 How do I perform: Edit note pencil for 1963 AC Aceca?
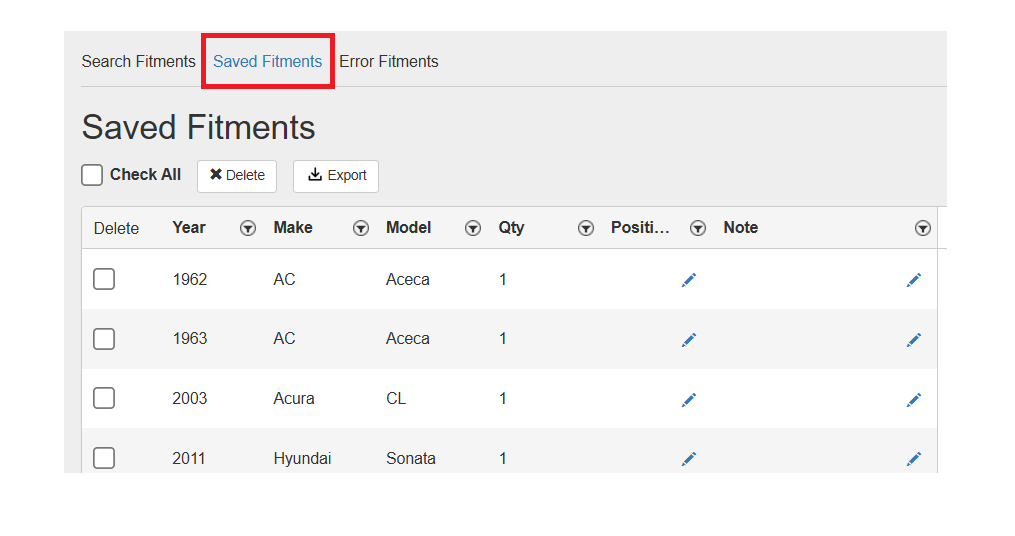[x=914, y=340]
